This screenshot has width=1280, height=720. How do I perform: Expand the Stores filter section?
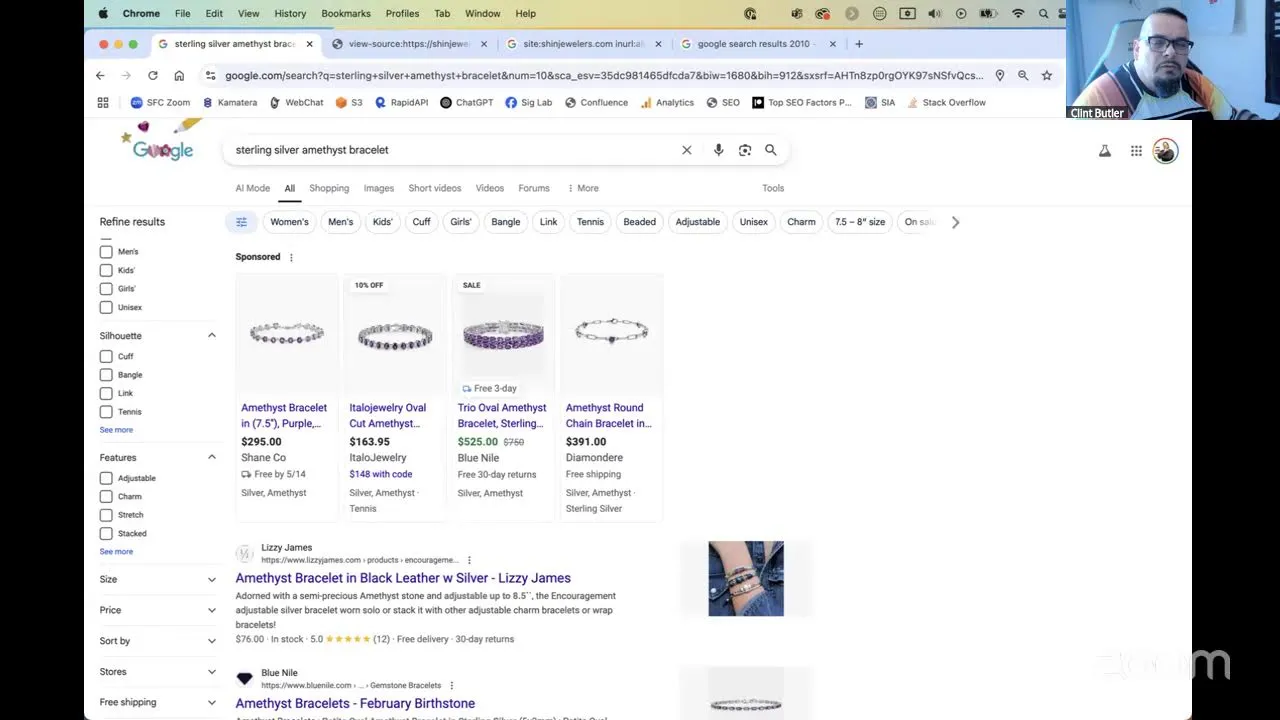tap(158, 672)
